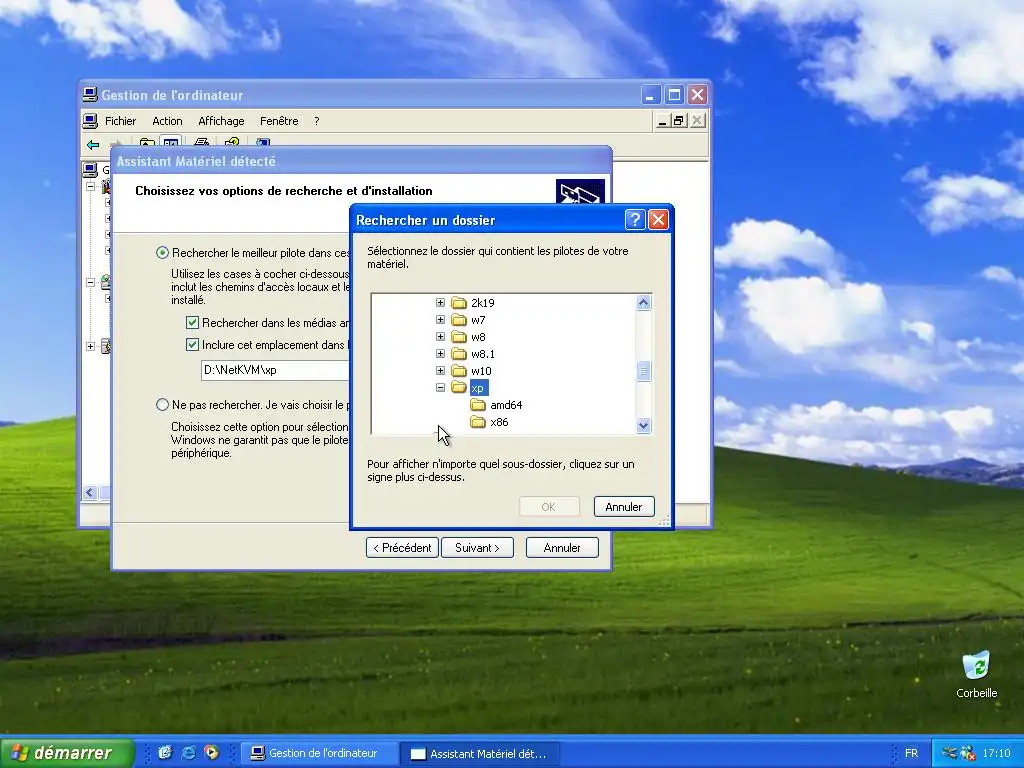Expand the 2k19 folder node

tap(440, 302)
